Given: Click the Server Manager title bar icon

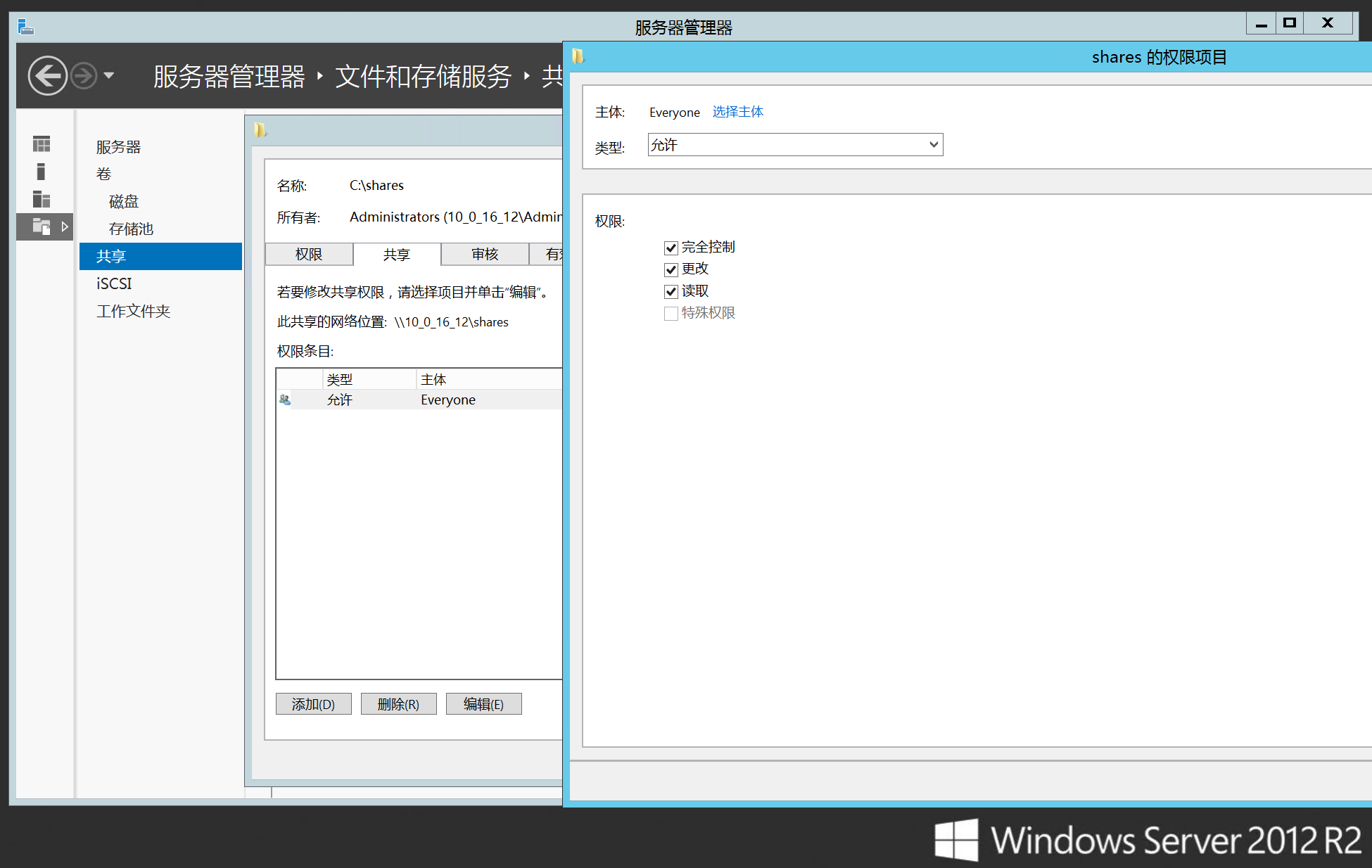Looking at the screenshot, I should coord(26,27).
